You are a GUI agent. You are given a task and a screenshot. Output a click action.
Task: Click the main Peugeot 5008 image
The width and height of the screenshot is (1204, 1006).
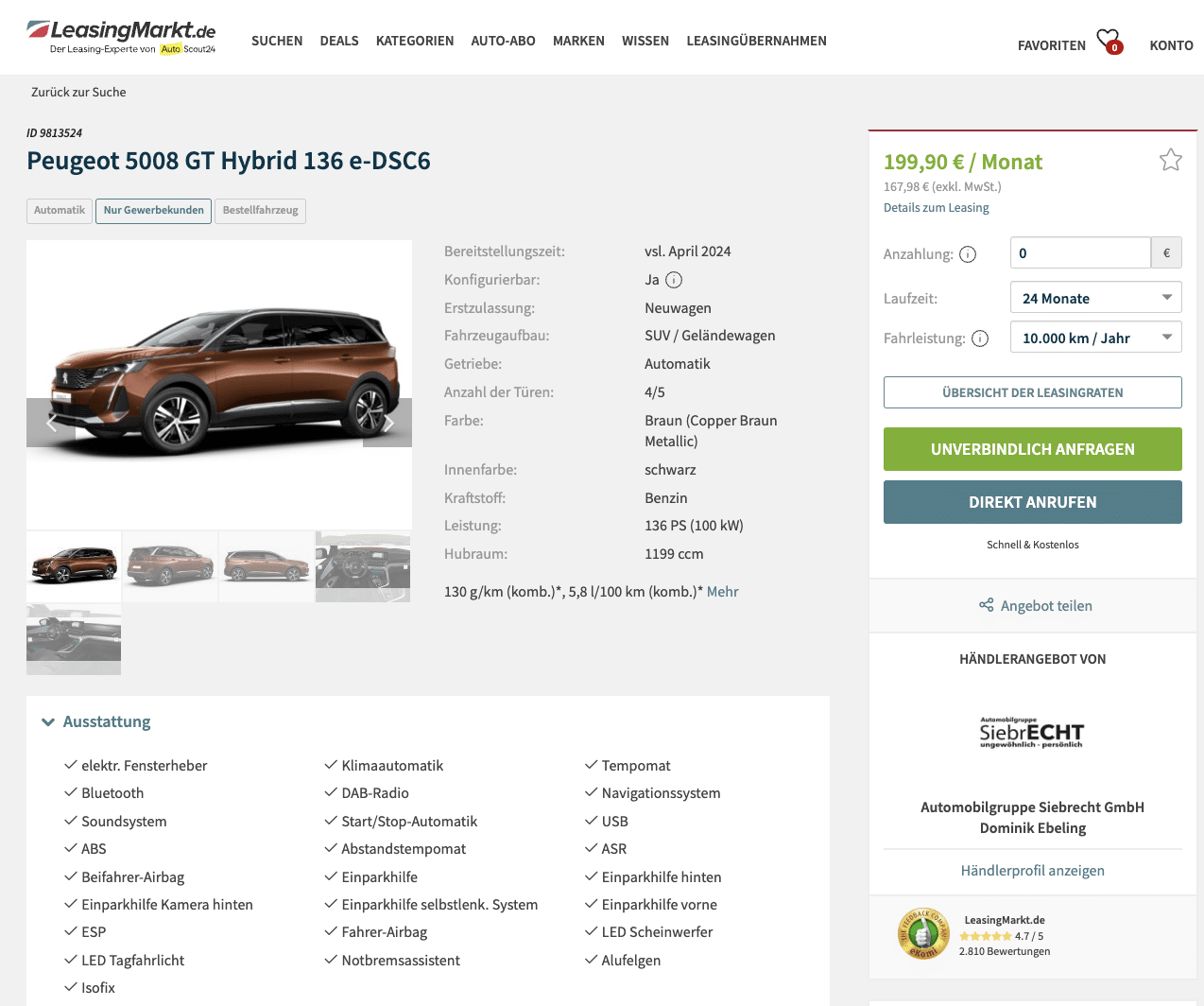pos(219,385)
